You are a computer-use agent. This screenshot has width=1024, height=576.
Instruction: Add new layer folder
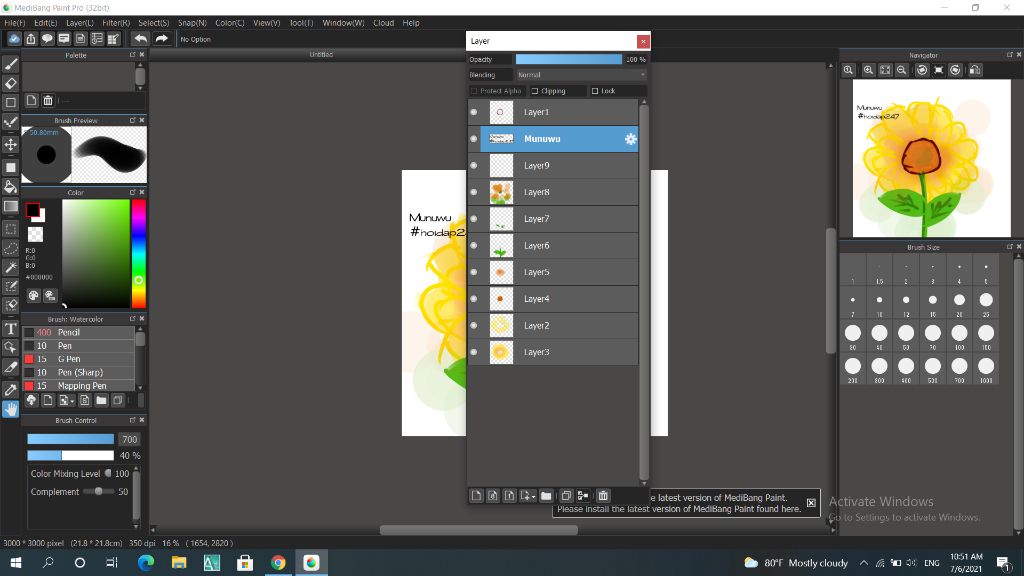(x=546, y=496)
